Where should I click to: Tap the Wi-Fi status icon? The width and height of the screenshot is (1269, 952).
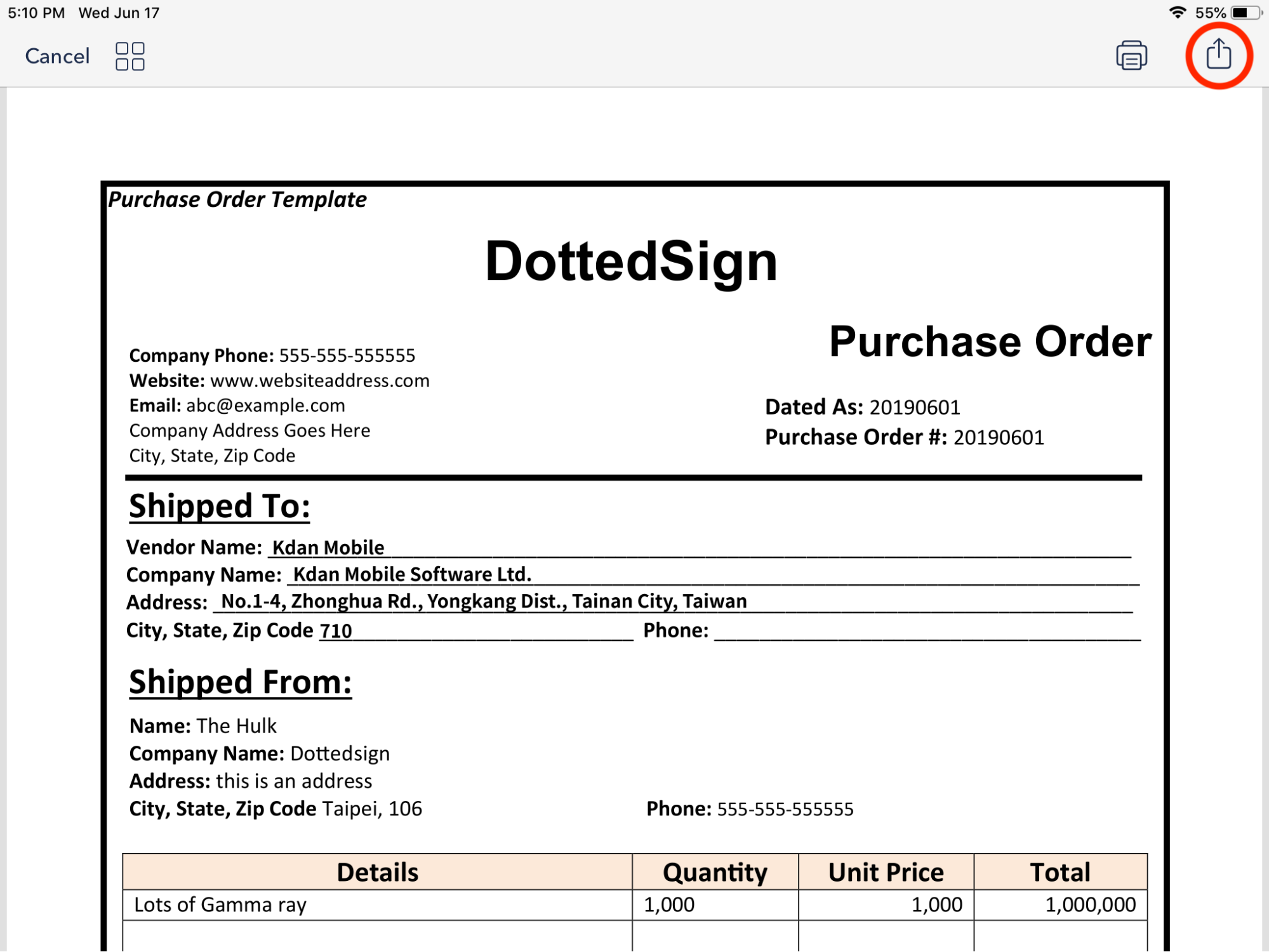[1176, 12]
